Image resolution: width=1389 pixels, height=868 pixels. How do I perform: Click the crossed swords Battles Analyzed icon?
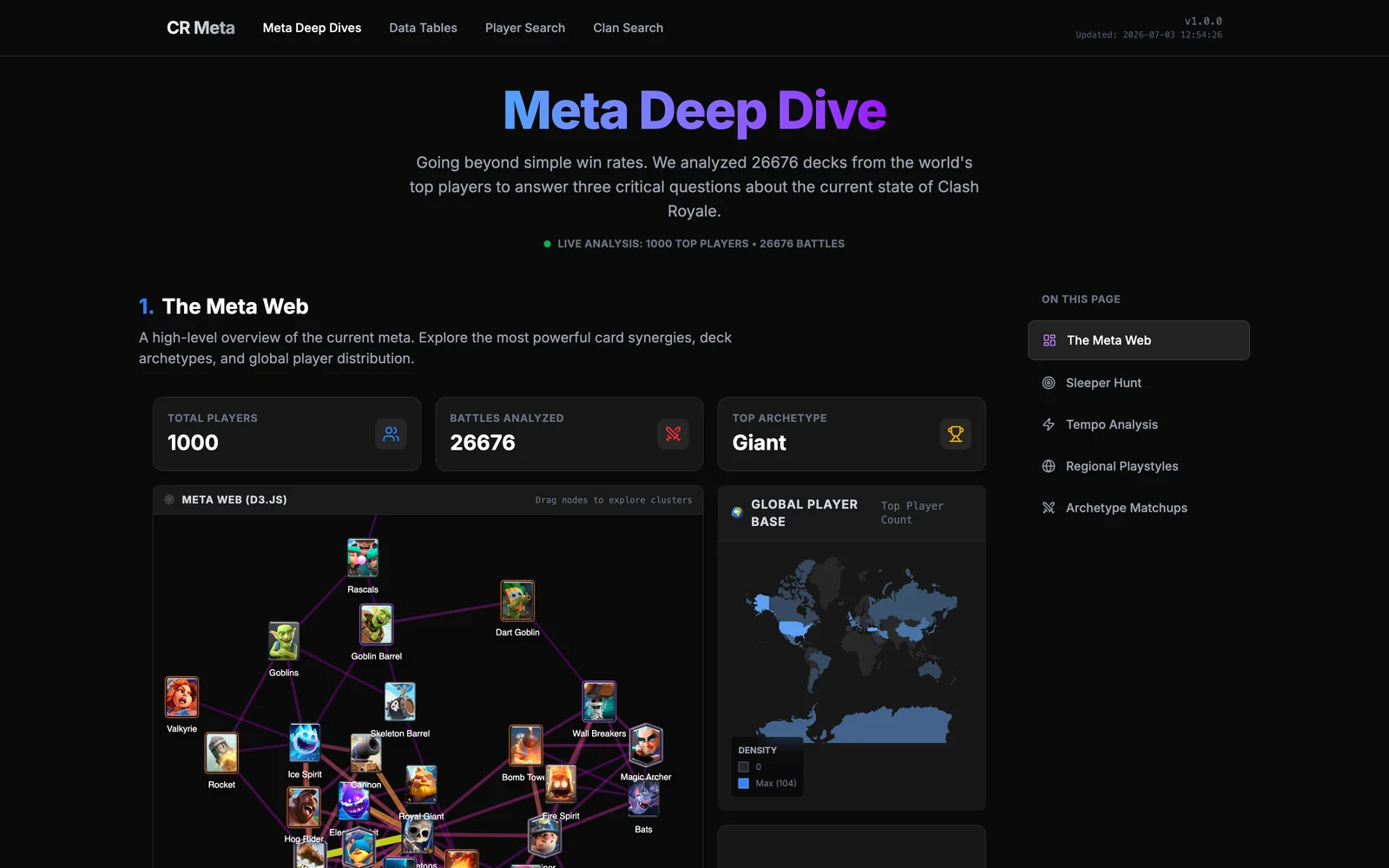coord(673,434)
